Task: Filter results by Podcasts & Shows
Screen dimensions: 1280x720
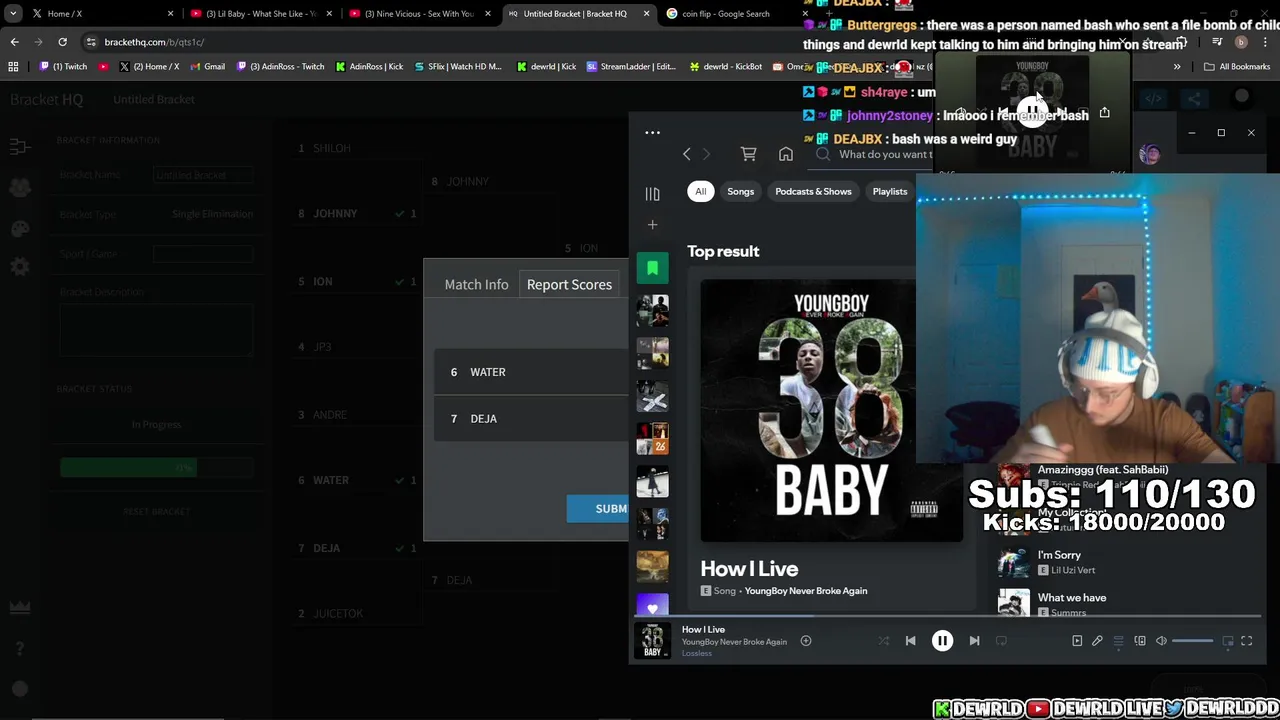Action: point(813,191)
